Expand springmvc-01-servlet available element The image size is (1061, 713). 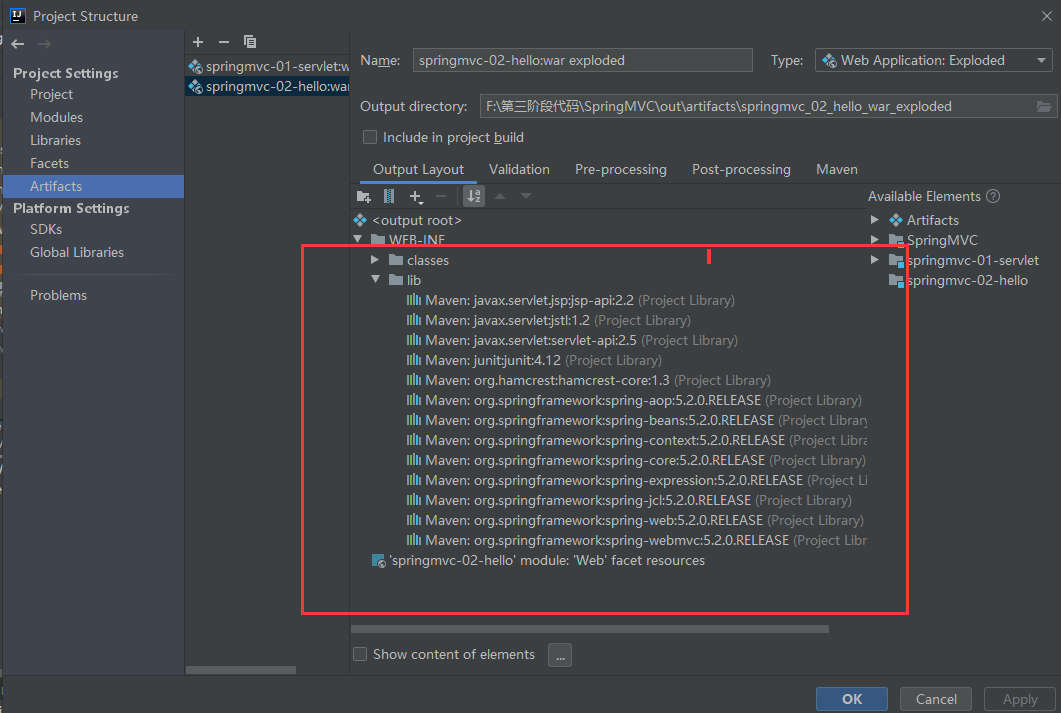(x=875, y=260)
